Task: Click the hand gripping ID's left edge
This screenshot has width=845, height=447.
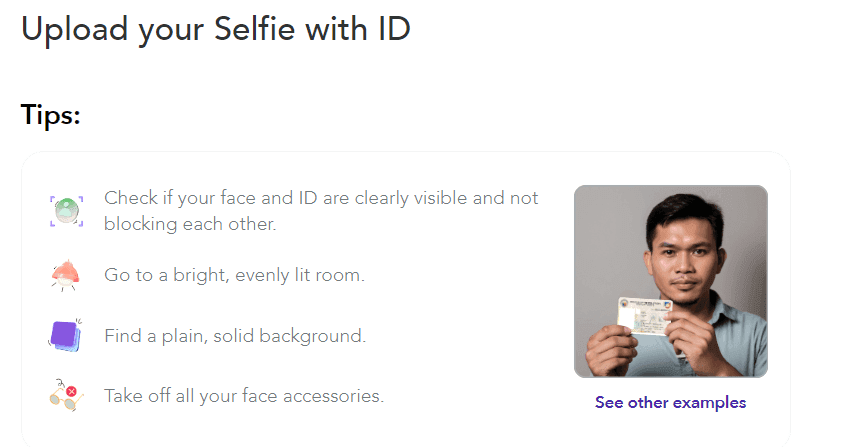Action: coord(610,348)
